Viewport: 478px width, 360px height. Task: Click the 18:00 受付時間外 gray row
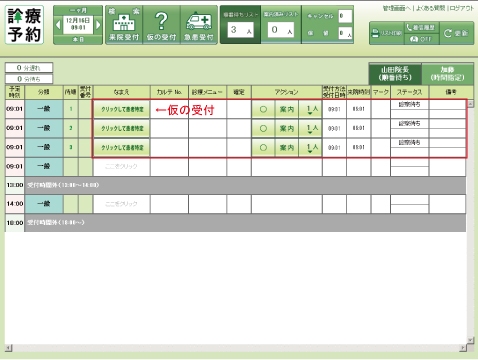tap(236, 222)
